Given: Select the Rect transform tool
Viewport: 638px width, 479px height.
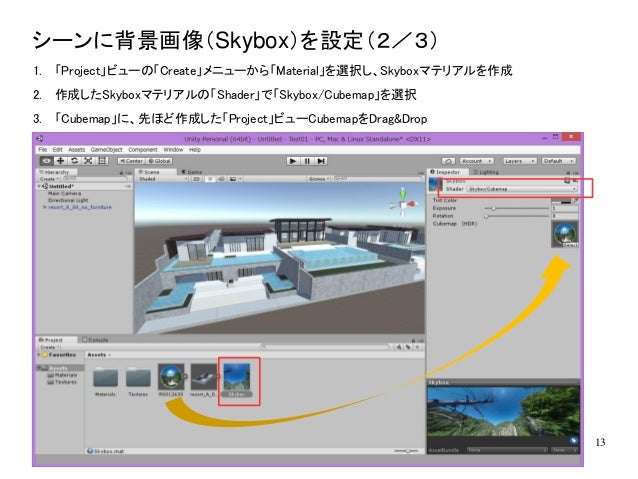Looking at the screenshot, I should pyautogui.click(x=102, y=161).
